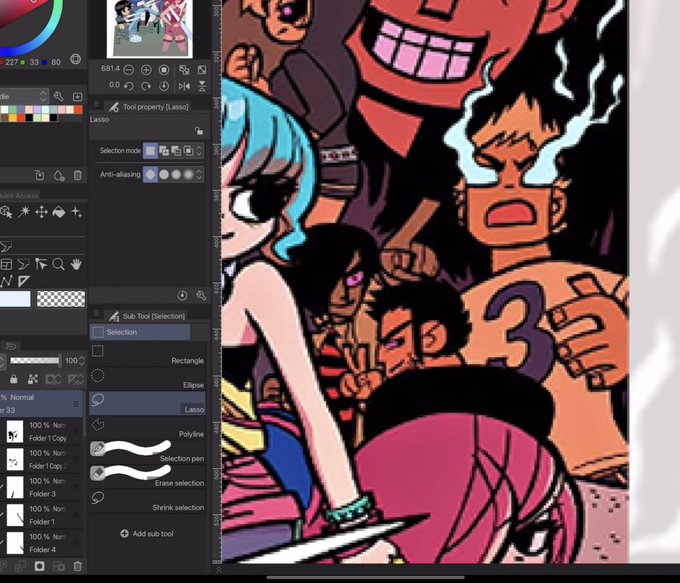Image resolution: width=680 pixels, height=583 pixels.
Task: Click the fit to screen icon
Action: [202, 69]
